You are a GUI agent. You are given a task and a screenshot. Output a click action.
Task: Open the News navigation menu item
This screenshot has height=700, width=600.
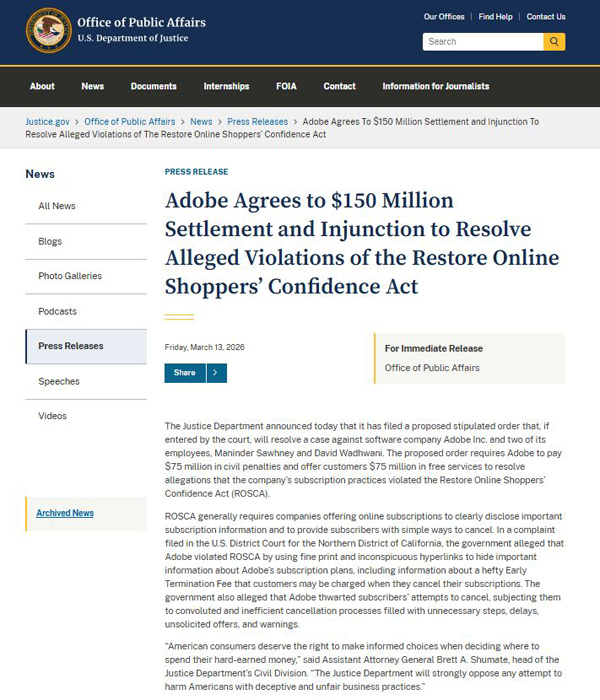tap(93, 86)
